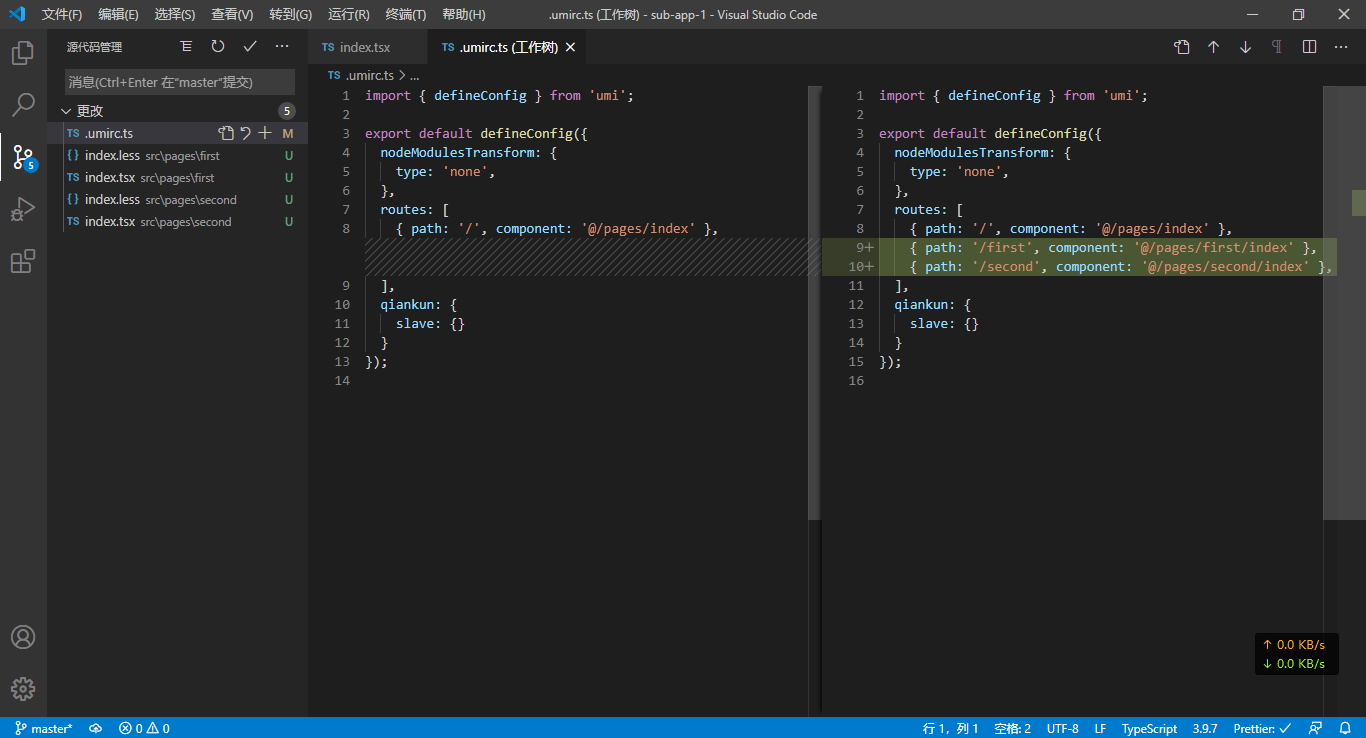Open the Manage gear icon
This screenshot has width=1366, height=738.
[x=23, y=689]
